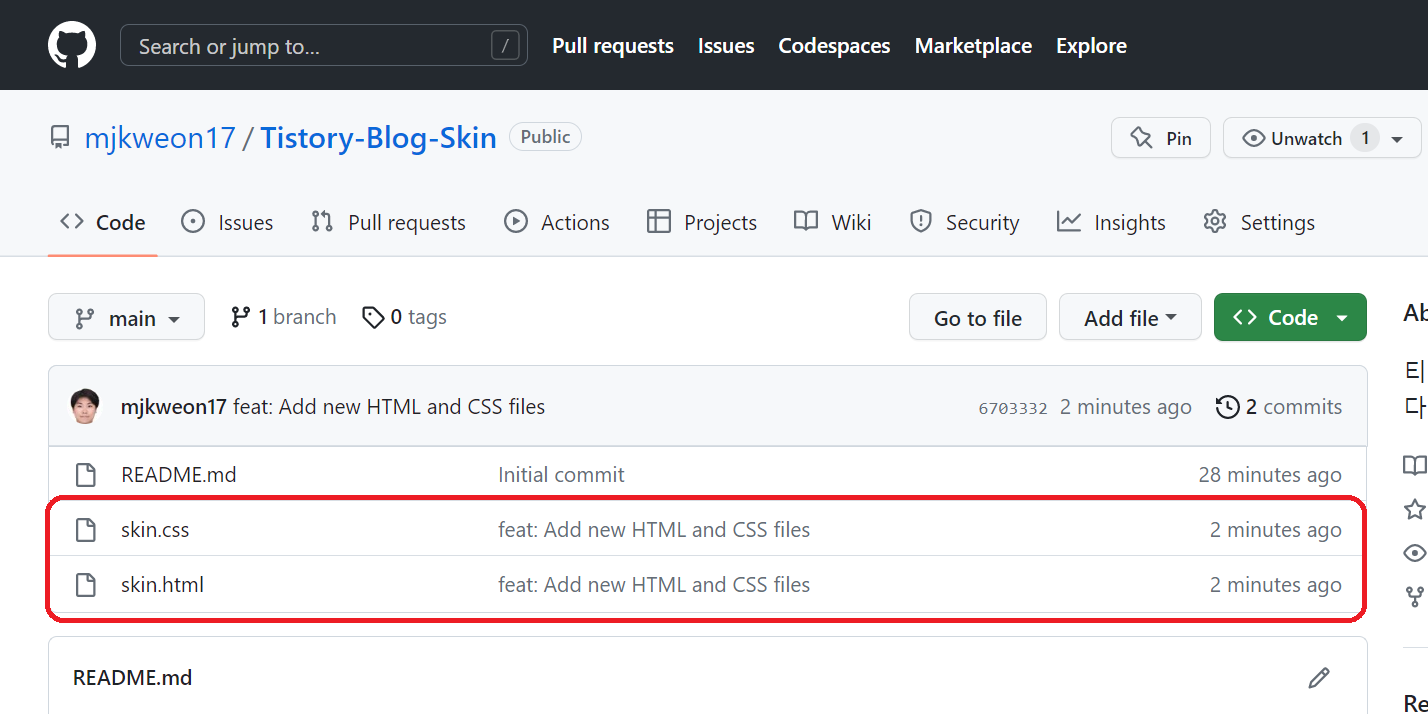Edit README with the pencil icon
Image resolution: width=1428 pixels, height=714 pixels.
point(1319,678)
